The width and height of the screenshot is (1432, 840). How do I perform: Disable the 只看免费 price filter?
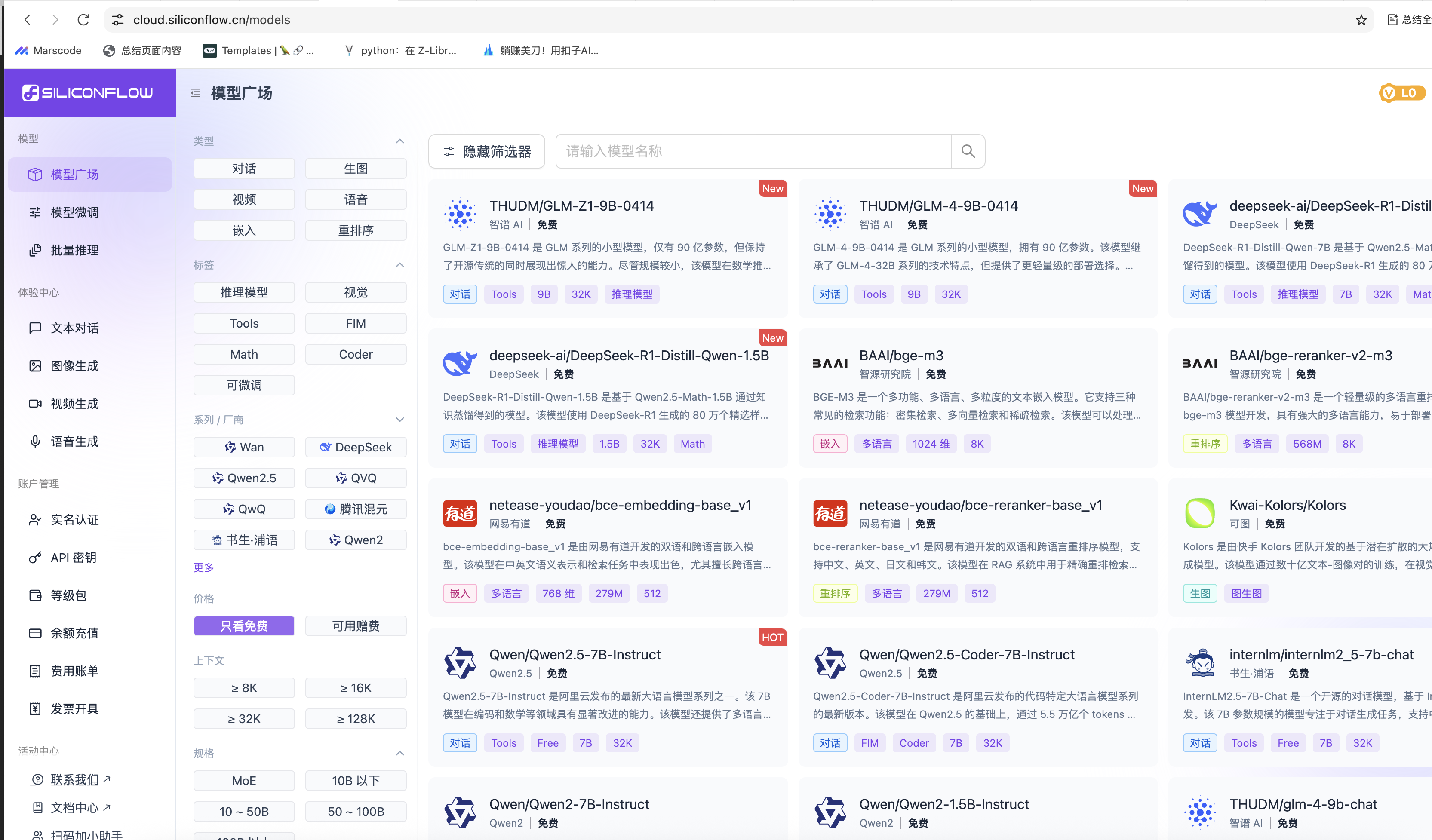pyautogui.click(x=244, y=625)
